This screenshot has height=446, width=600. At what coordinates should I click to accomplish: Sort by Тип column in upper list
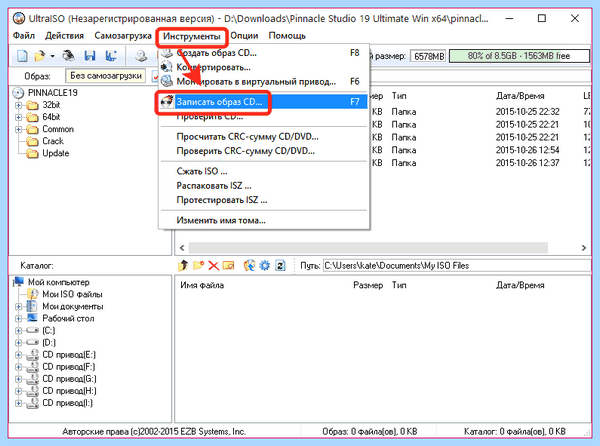click(399, 96)
